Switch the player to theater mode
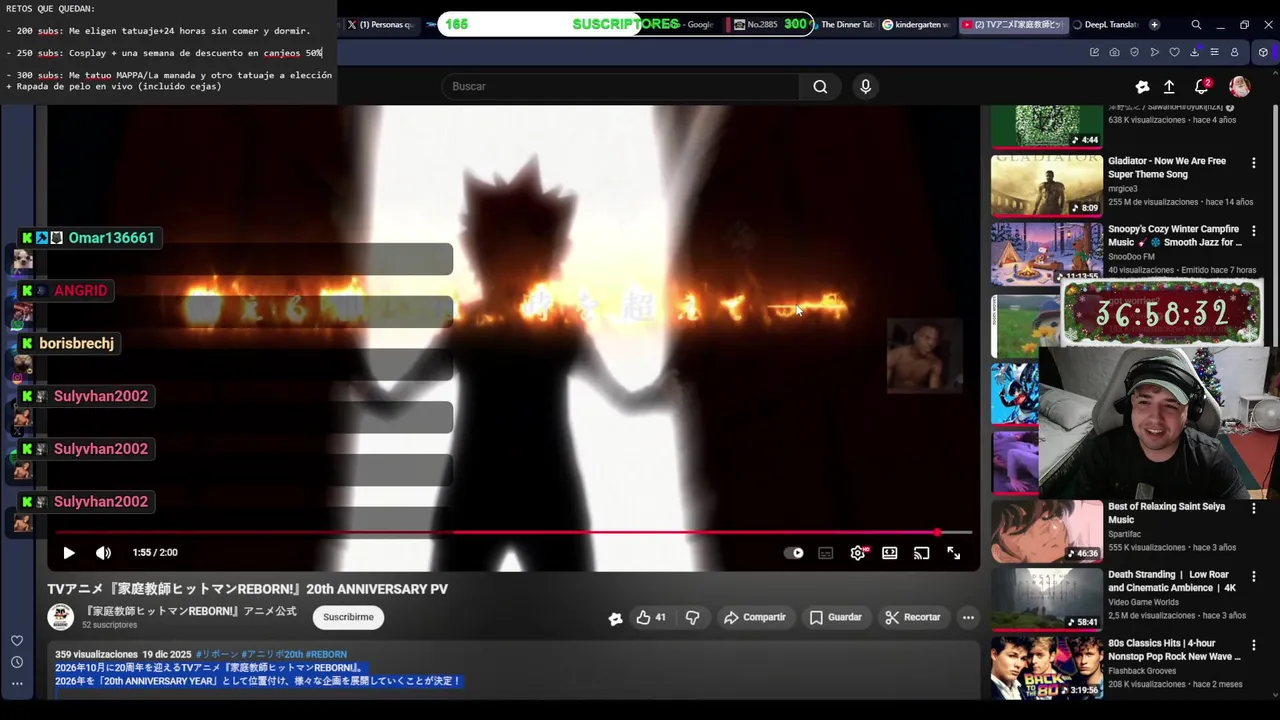The width and height of the screenshot is (1280, 720). point(890,553)
